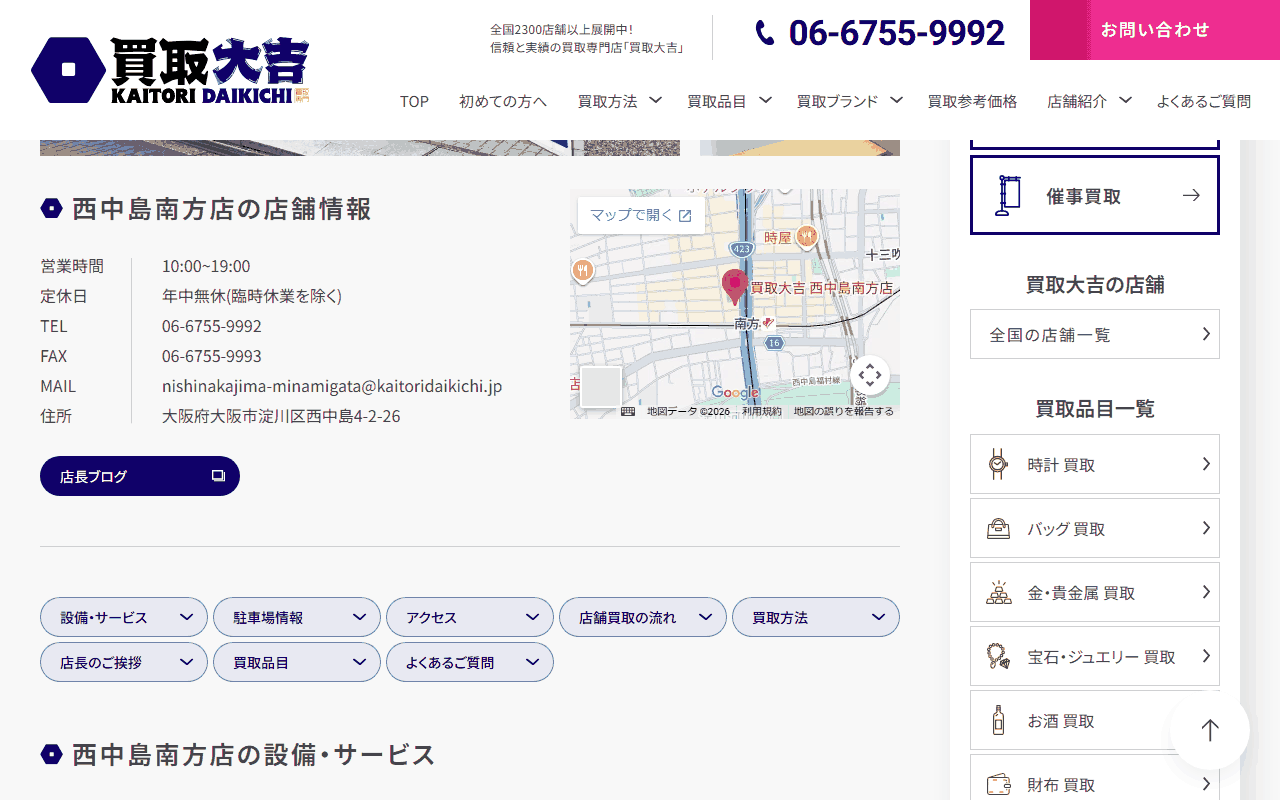1280x800 pixels.
Task: Click the orange restaurant marker near 時屋
Action: (807, 237)
